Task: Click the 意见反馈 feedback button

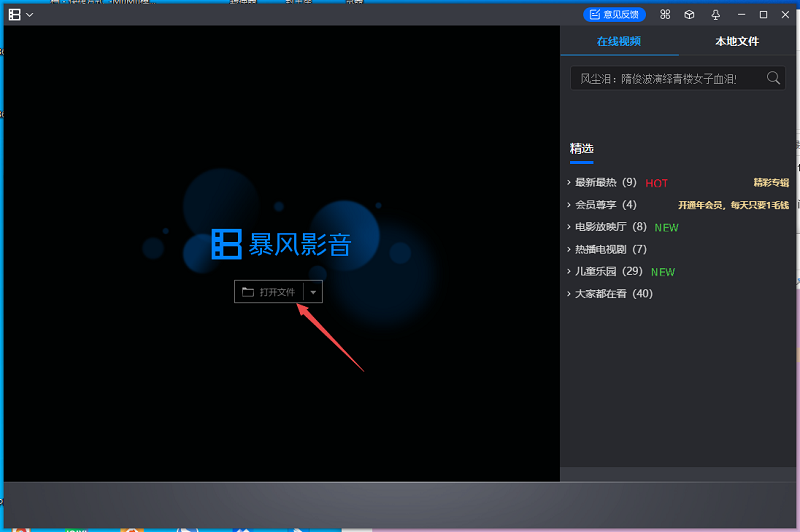Action: pyautogui.click(x=614, y=14)
